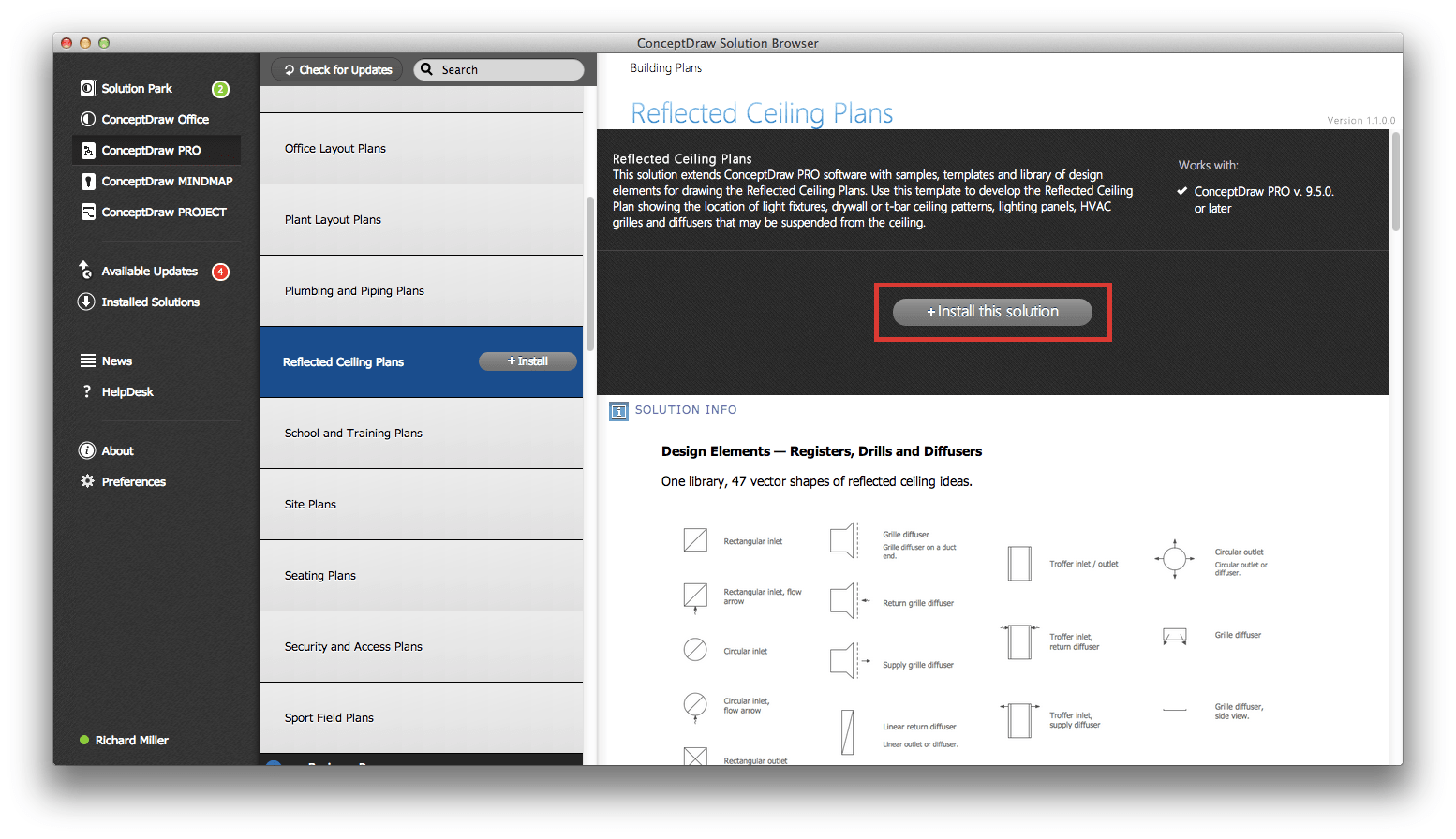This screenshot has height=839, width=1456.
Task: Click the solution list scrollbar
Action: [590, 273]
